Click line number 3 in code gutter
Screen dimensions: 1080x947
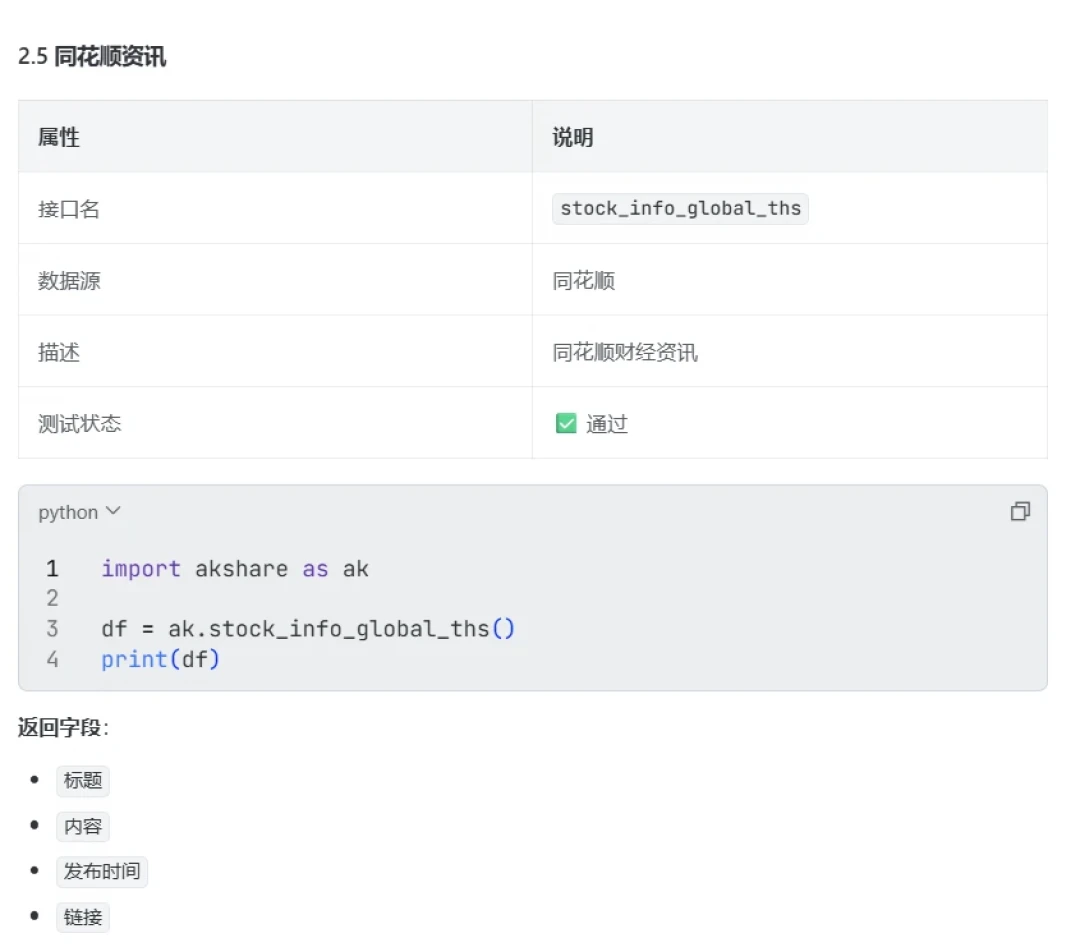coord(52,629)
